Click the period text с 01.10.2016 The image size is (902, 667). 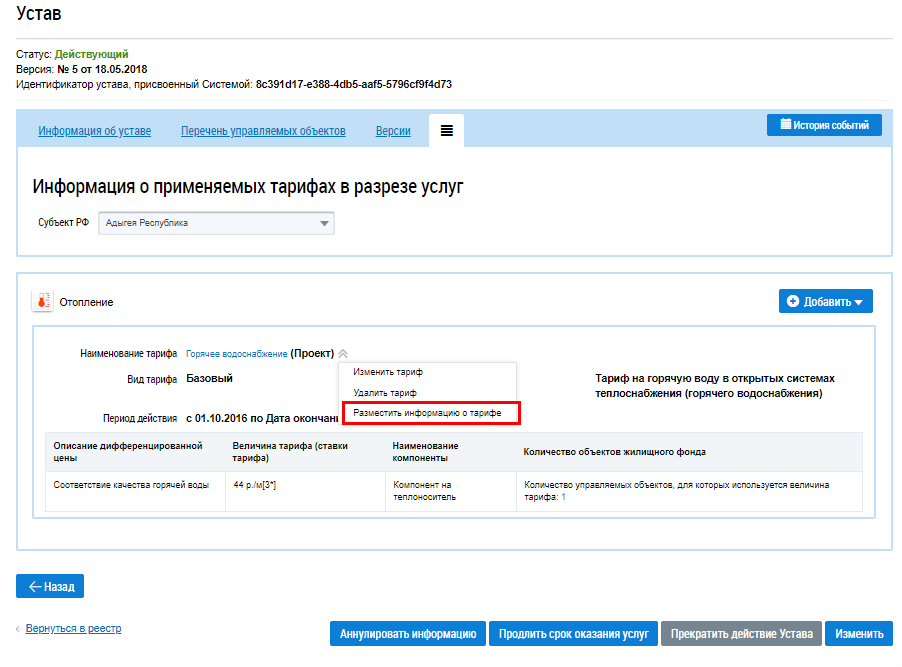[216, 418]
